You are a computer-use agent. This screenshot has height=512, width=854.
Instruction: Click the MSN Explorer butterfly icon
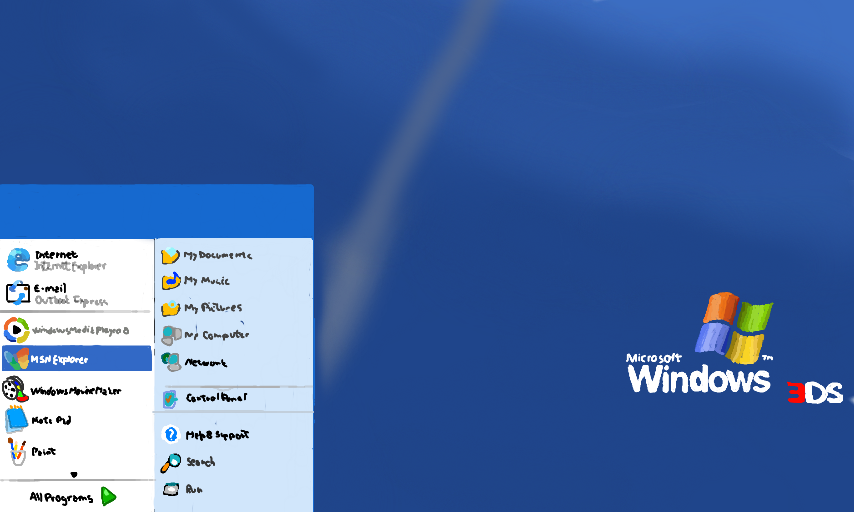(x=16, y=359)
